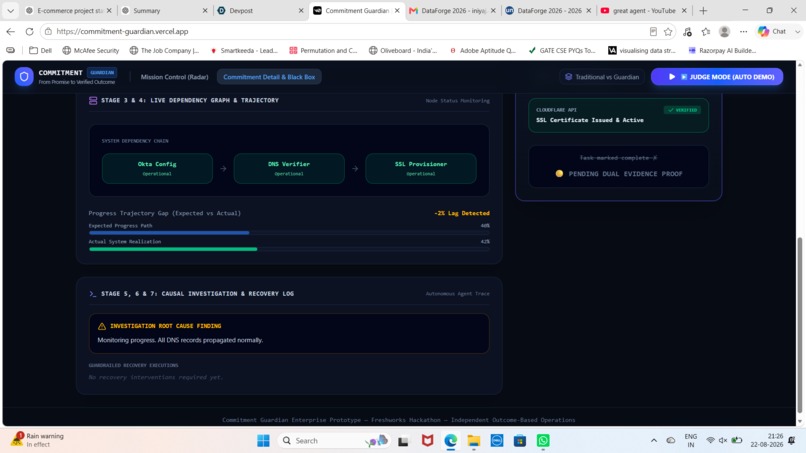Click the play icon on Judge Mode button
Viewport: 806px width, 453px height.
671,77
